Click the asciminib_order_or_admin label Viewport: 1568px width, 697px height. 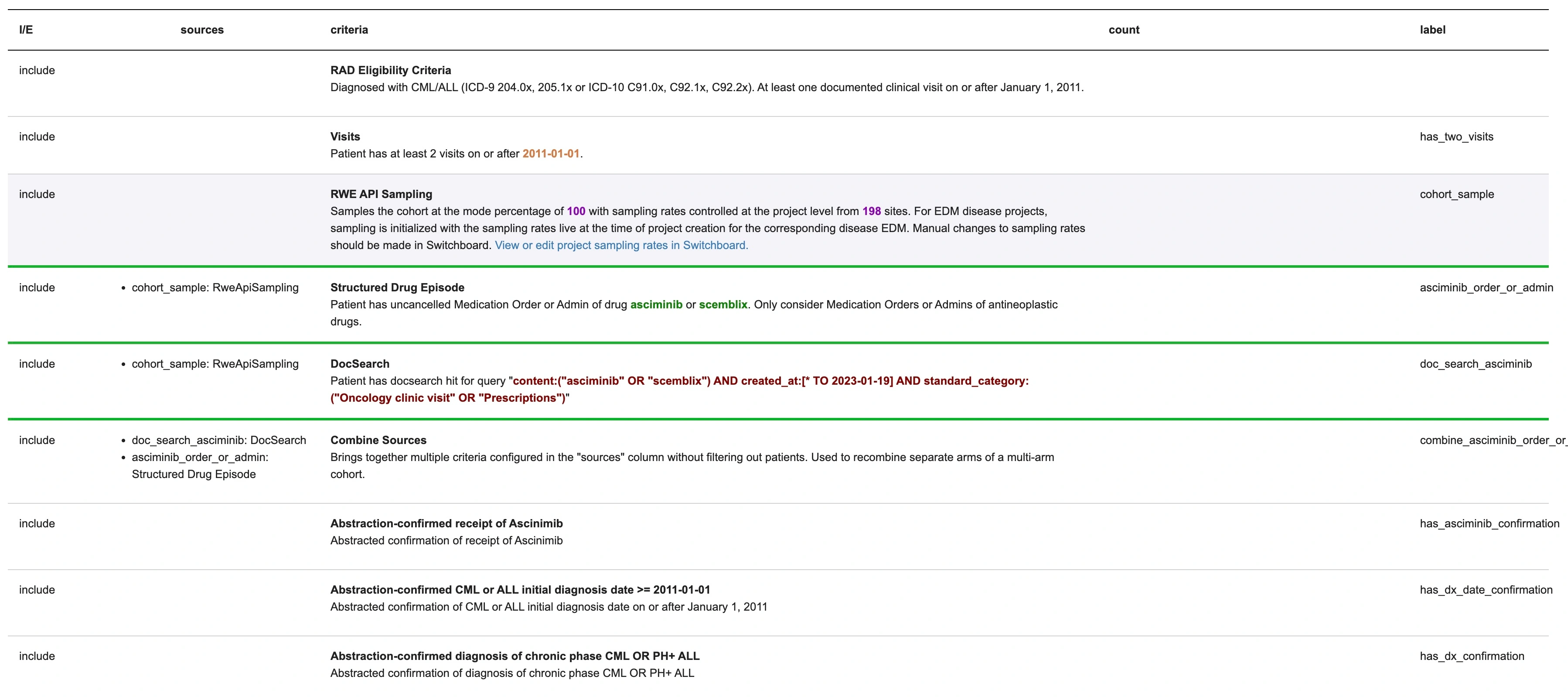click(x=1486, y=288)
